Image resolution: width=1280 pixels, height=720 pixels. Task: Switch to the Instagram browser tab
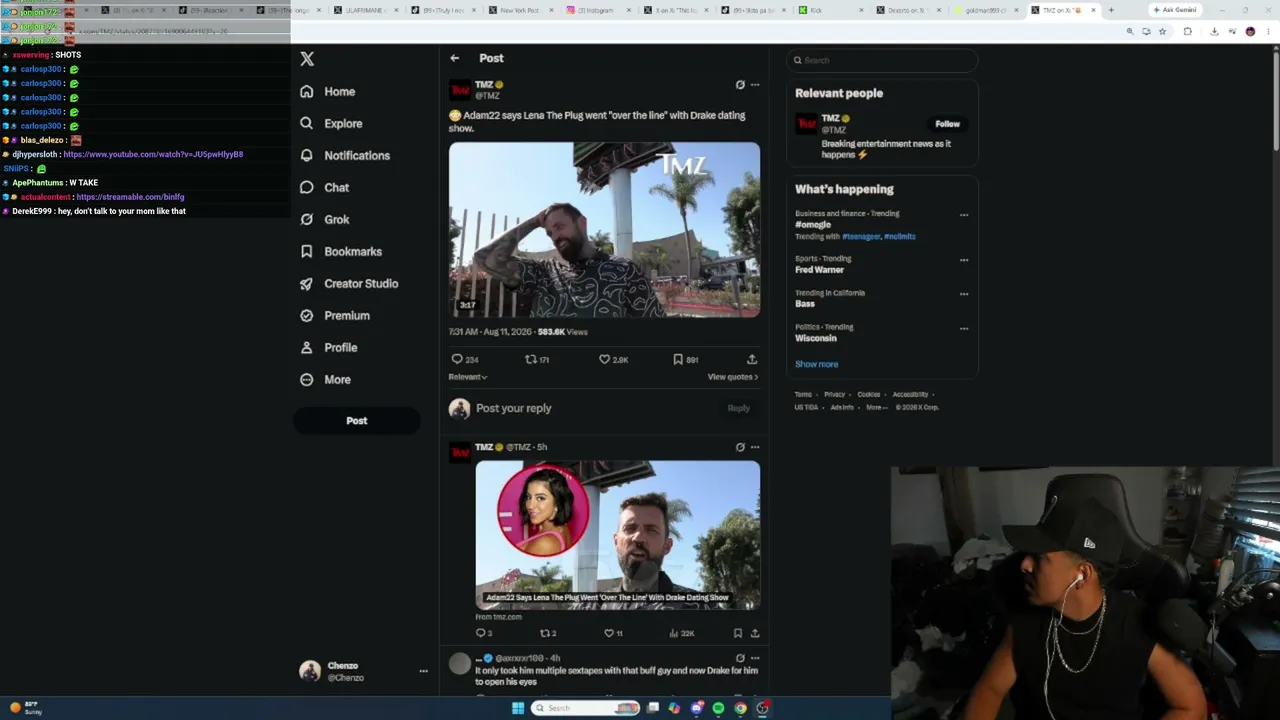[595, 10]
